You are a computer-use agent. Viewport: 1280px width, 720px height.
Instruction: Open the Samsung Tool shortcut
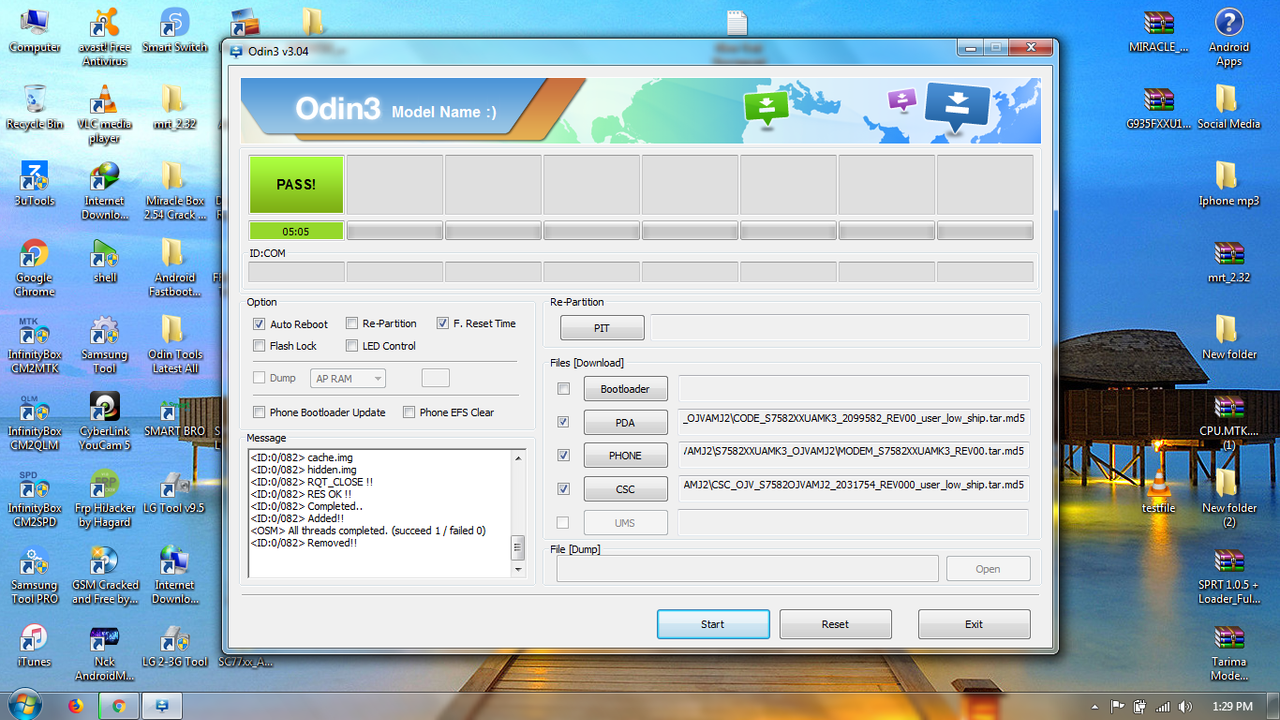[104, 345]
